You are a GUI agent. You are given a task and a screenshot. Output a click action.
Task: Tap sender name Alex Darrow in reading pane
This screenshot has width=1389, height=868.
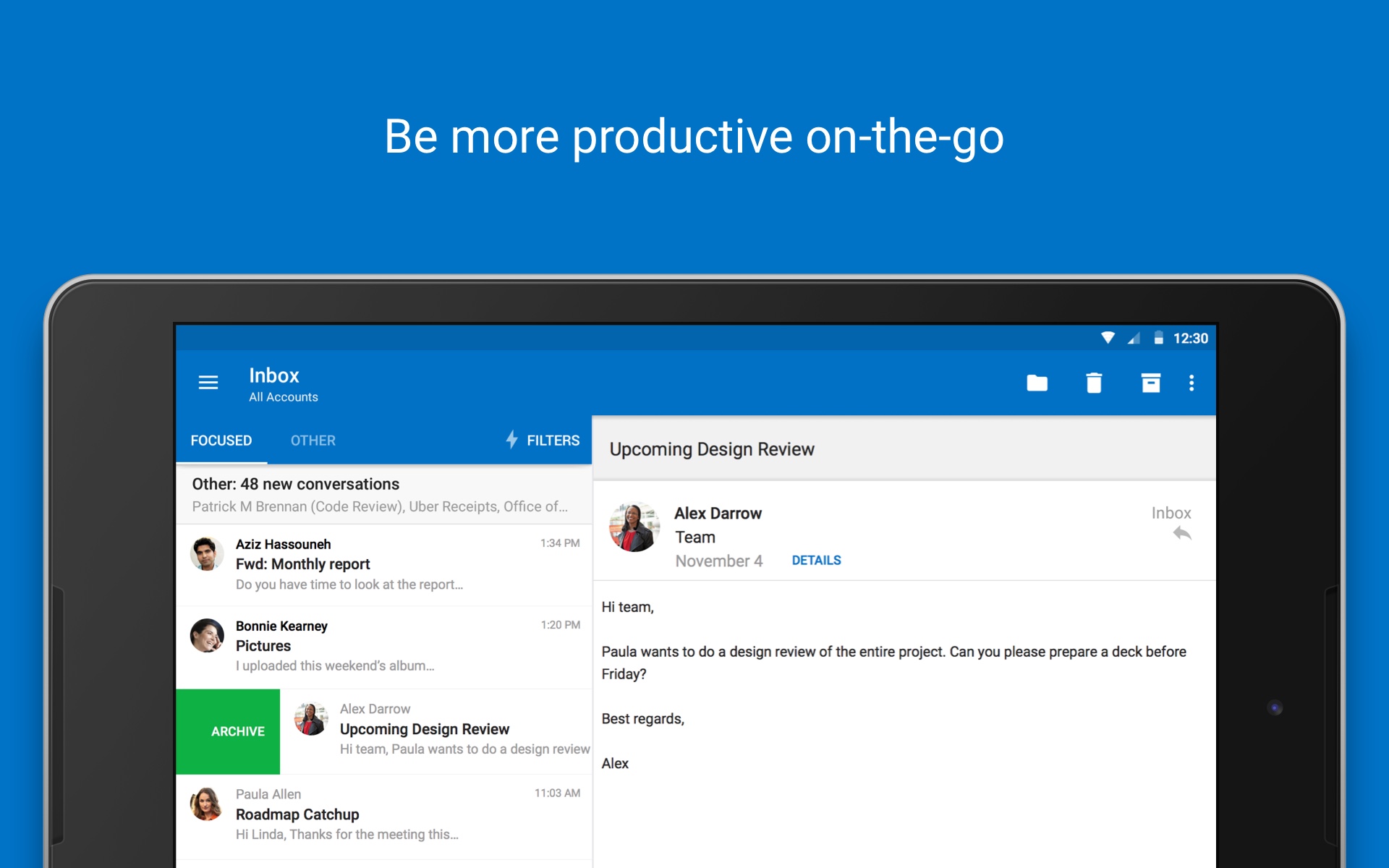coord(718,514)
